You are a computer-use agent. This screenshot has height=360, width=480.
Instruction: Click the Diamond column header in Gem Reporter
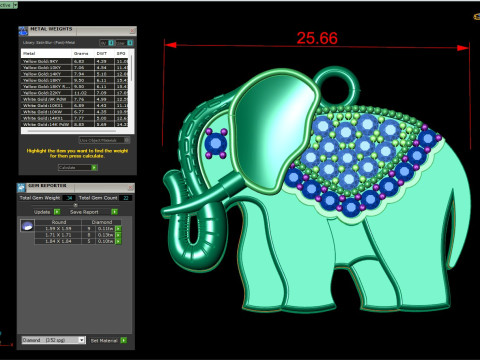[101, 222]
